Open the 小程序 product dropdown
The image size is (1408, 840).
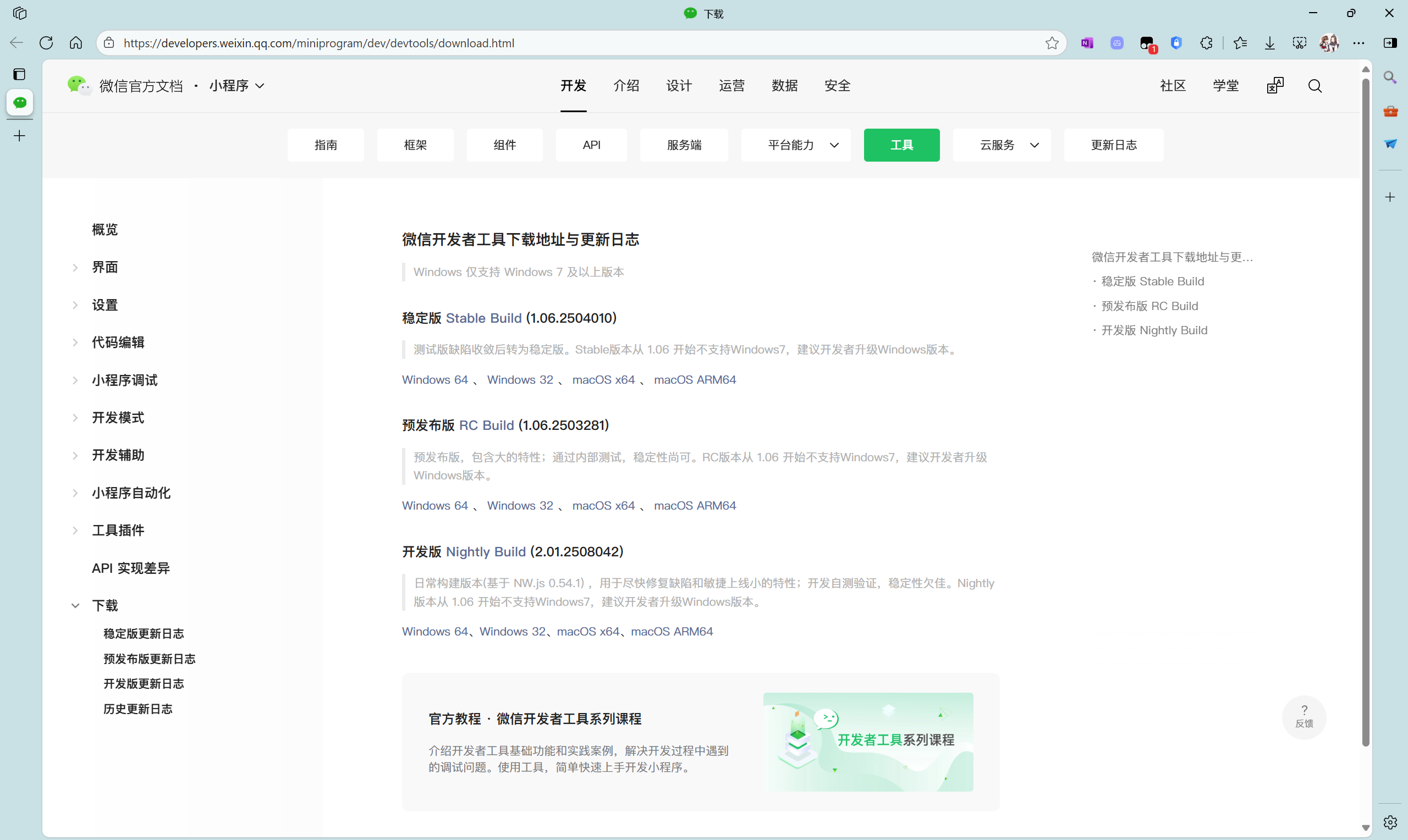coord(237,86)
